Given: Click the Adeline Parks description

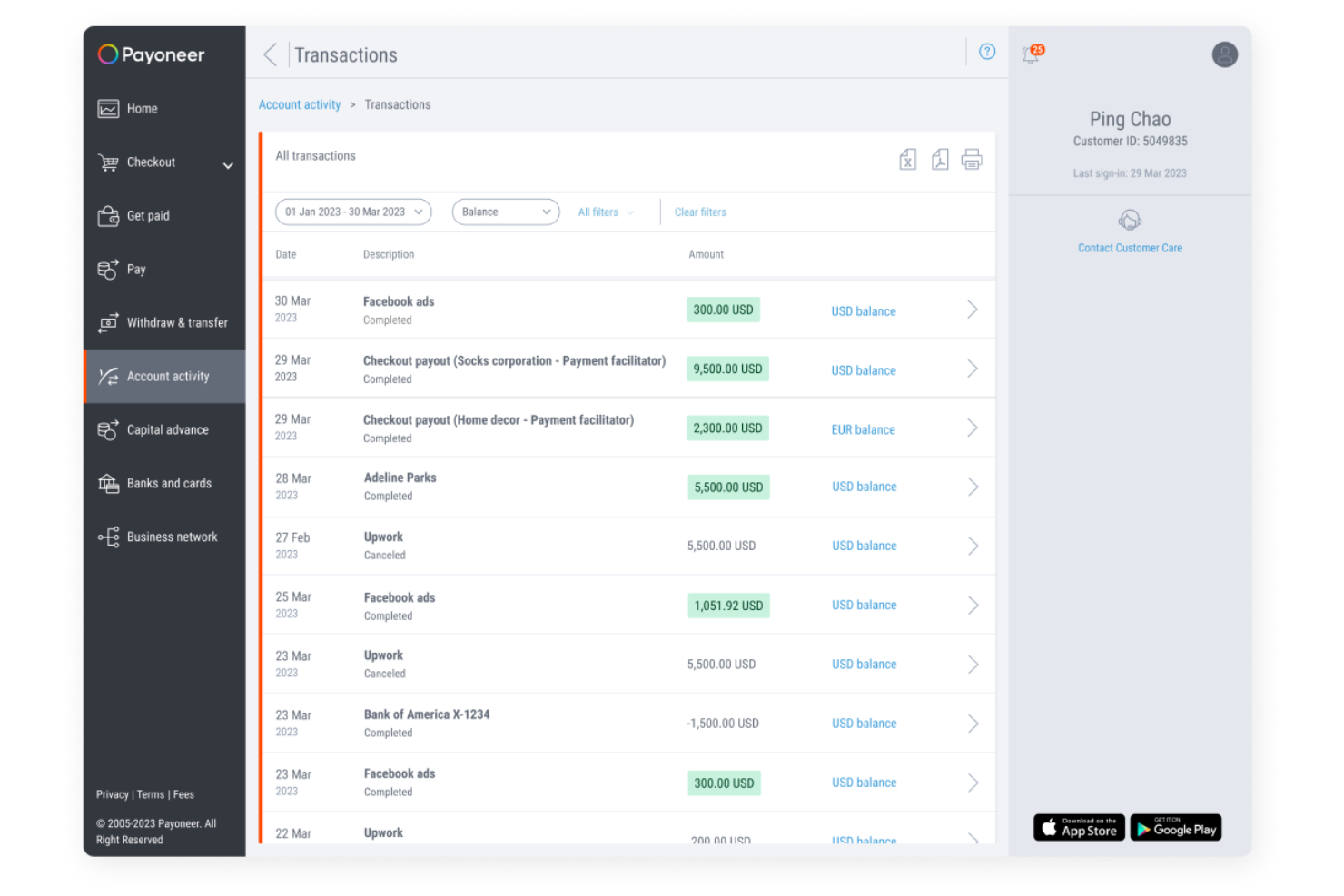Looking at the screenshot, I should point(400,478).
